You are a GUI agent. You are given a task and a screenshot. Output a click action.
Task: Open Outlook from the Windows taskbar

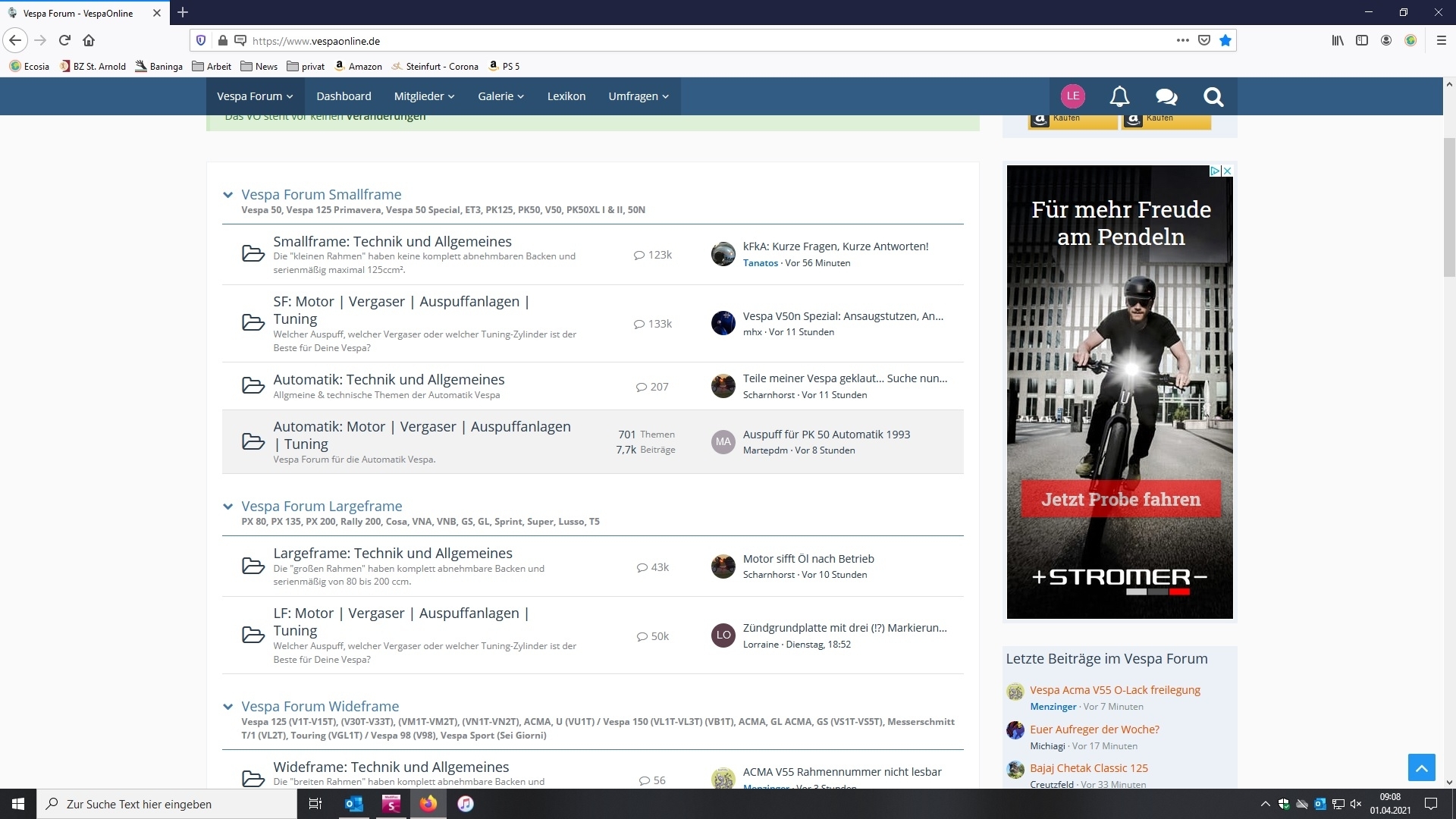click(x=353, y=804)
